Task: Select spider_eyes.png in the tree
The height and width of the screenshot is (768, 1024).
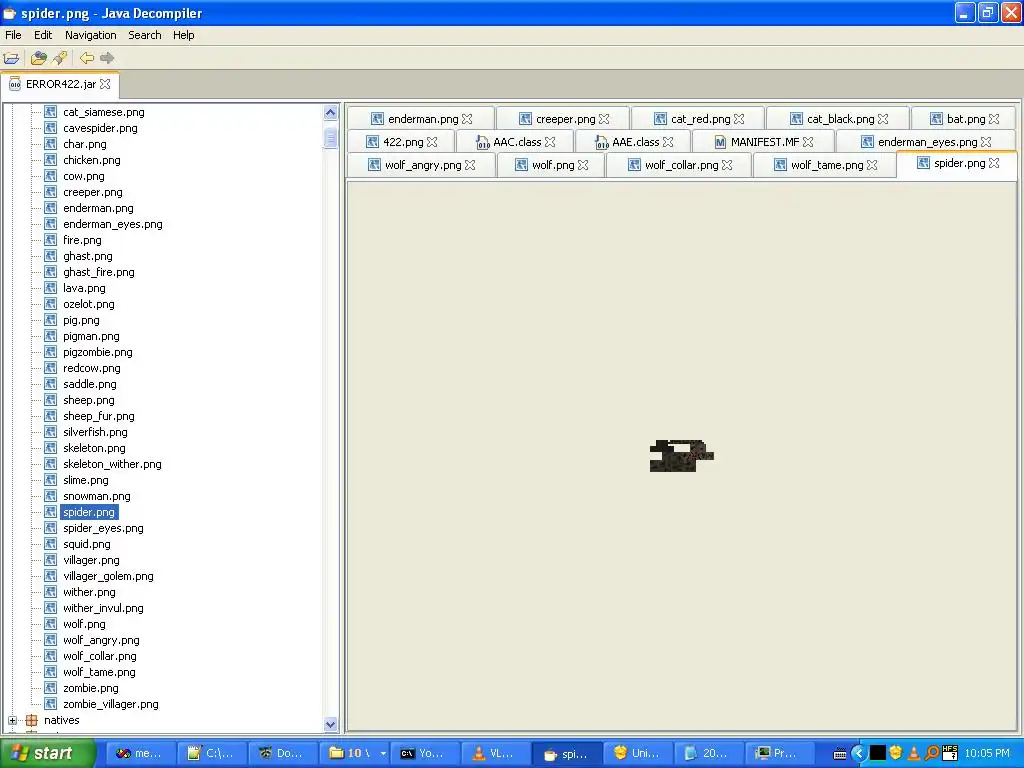Action: [x=103, y=528]
